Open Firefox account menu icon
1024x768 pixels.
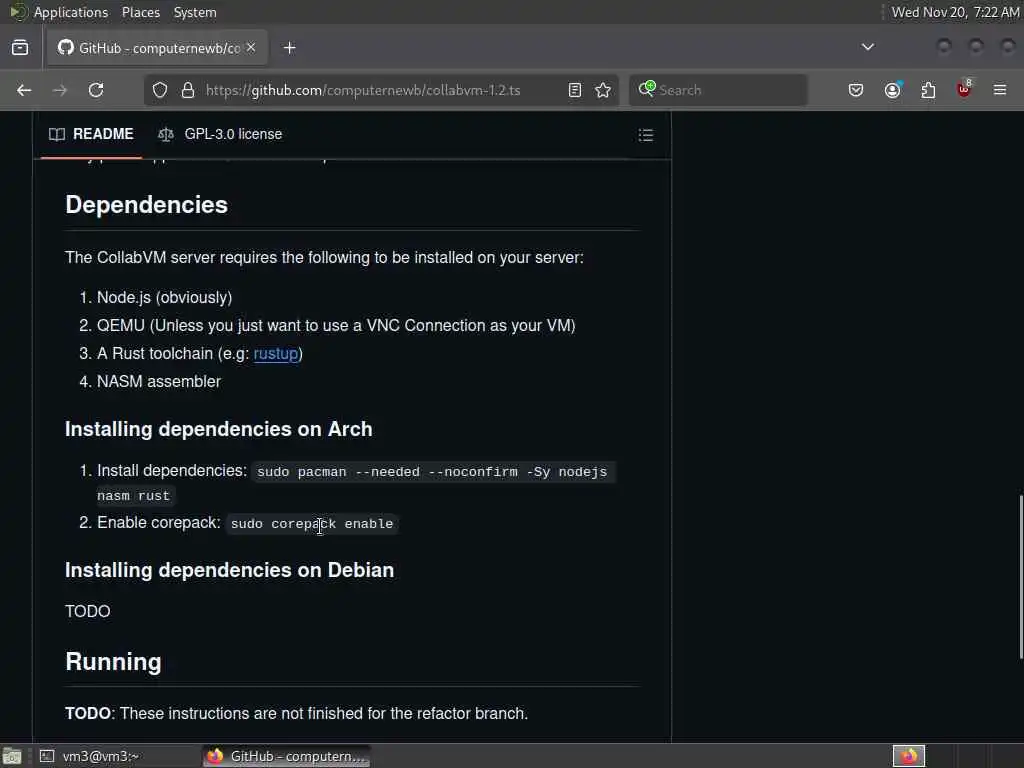tap(893, 90)
